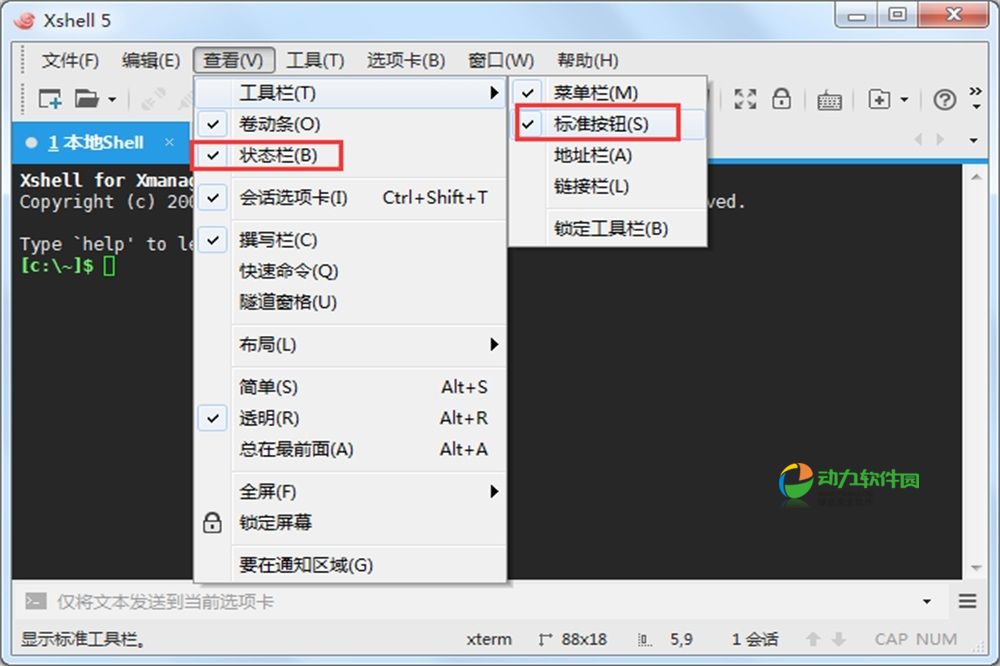Click the compose bar terminal icon
The image size is (1000, 666).
point(36,602)
